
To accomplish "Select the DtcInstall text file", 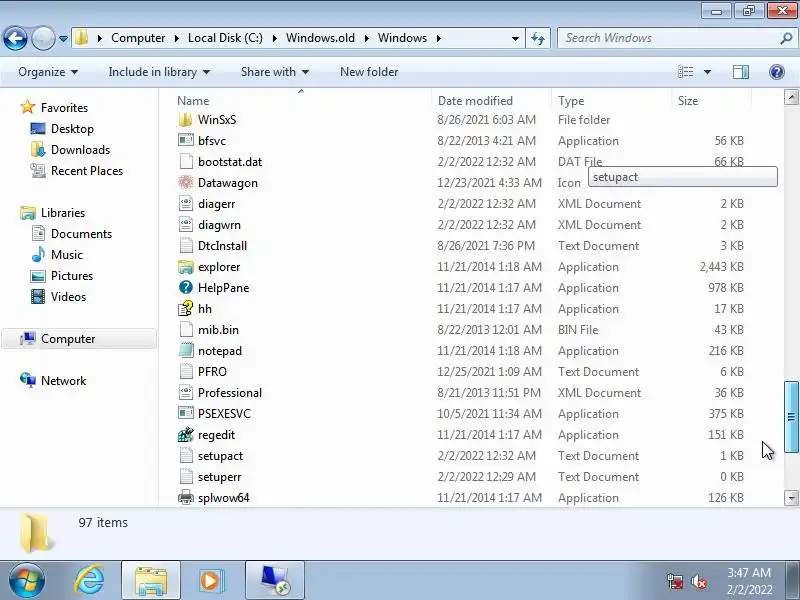I will [186, 245].
